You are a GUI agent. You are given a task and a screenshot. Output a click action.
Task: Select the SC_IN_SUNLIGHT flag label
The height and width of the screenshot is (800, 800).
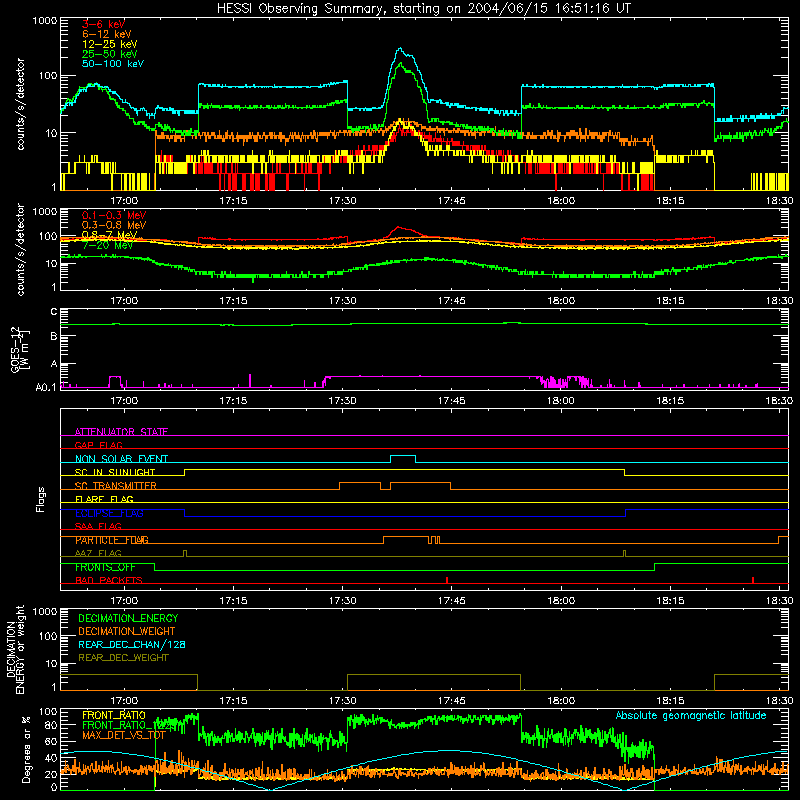click(x=115, y=472)
